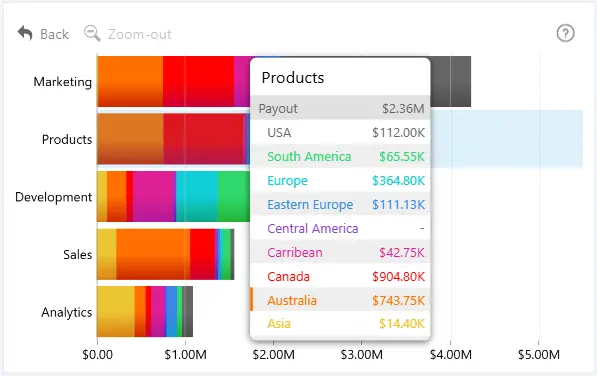Open the help question mark icon
The width and height of the screenshot is (597, 376).
point(565,33)
